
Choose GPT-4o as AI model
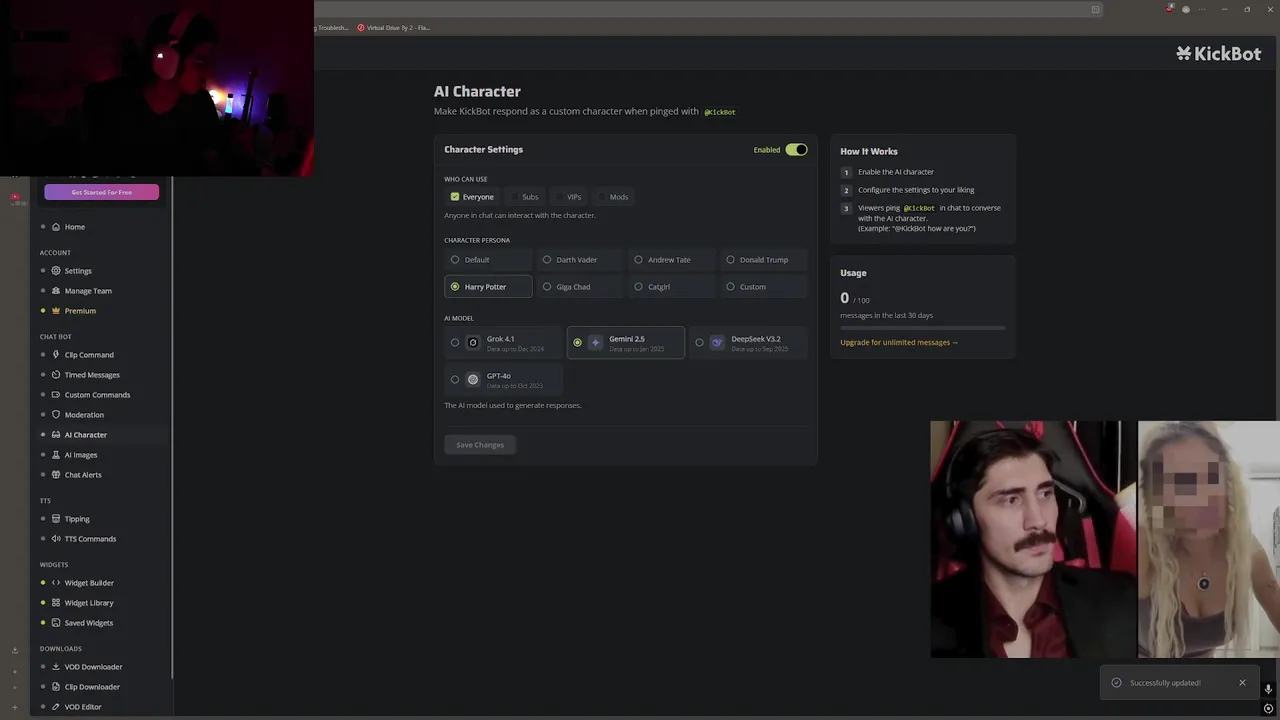click(x=503, y=380)
